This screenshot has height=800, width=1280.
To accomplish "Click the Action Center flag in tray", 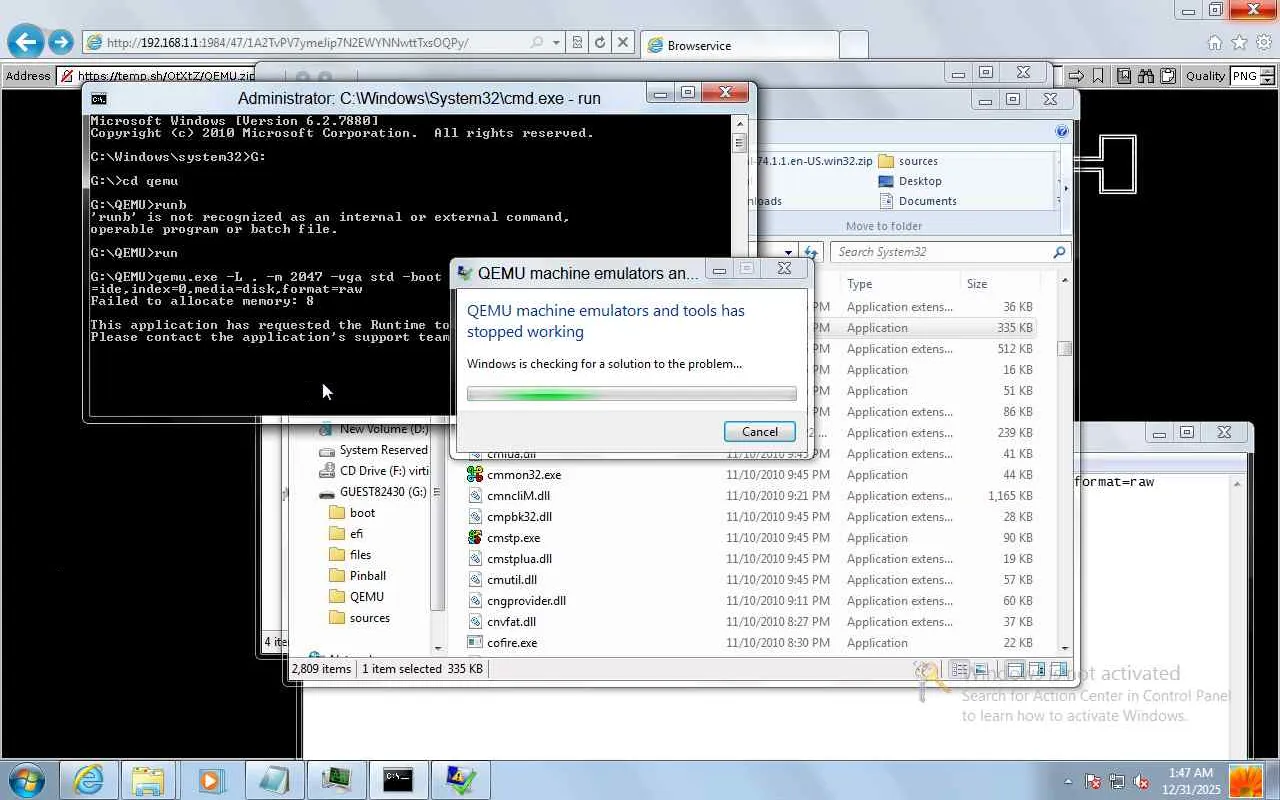I will [x=1093, y=781].
